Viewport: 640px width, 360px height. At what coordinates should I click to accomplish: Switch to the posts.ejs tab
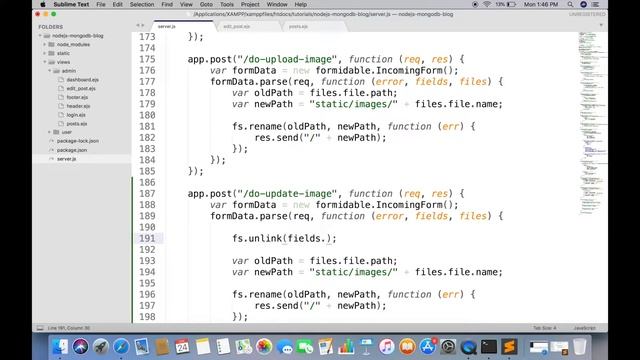[313, 26]
